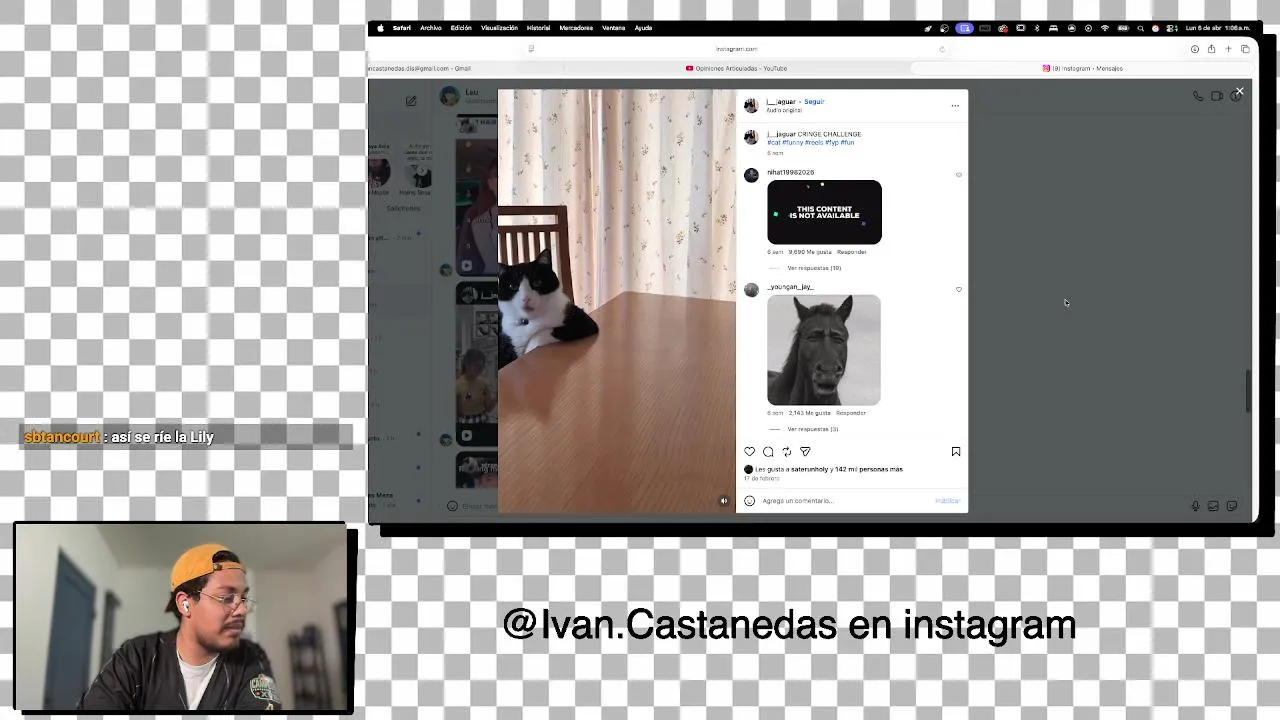Click the Spotlight search icon in menu bar
1280x720 pixels.
[1140, 28]
